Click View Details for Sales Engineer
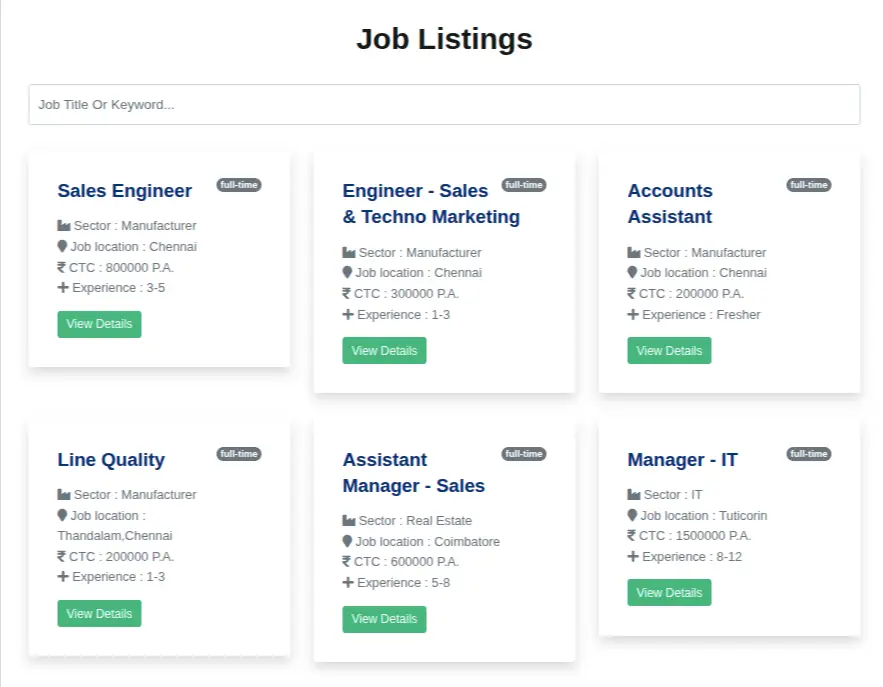Screen dimensions: 883x687 click(x=99, y=324)
